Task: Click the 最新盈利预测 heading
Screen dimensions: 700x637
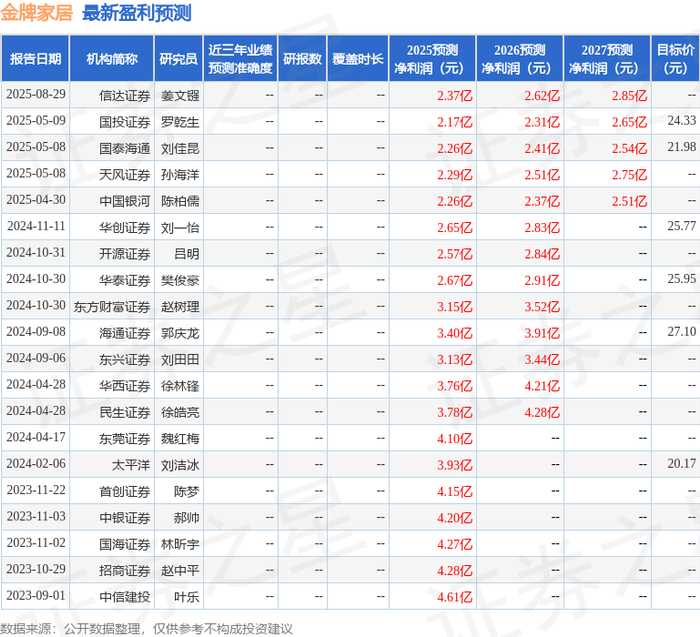Action: point(137,12)
